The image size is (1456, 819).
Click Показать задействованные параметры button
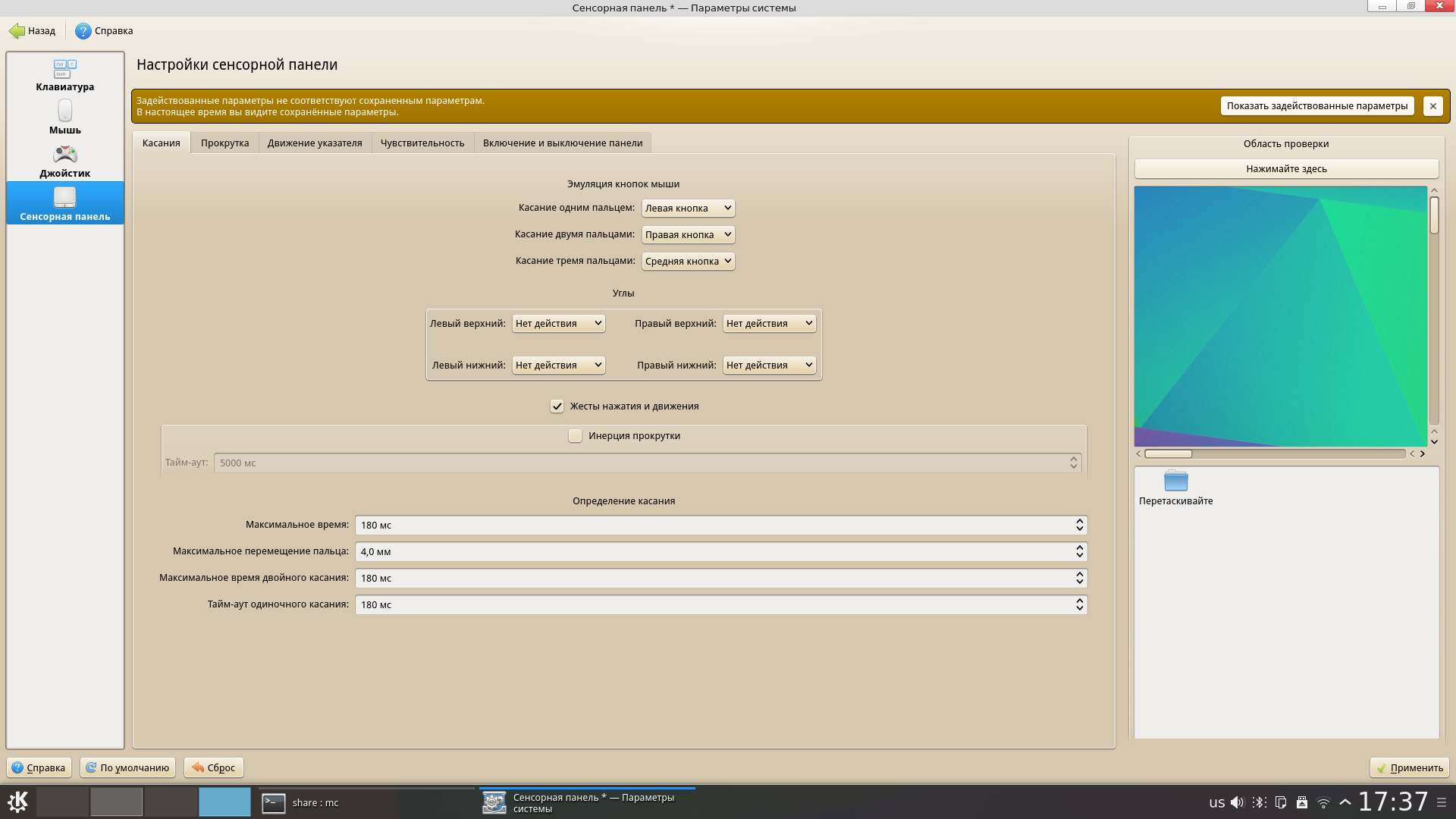[1316, 106]
